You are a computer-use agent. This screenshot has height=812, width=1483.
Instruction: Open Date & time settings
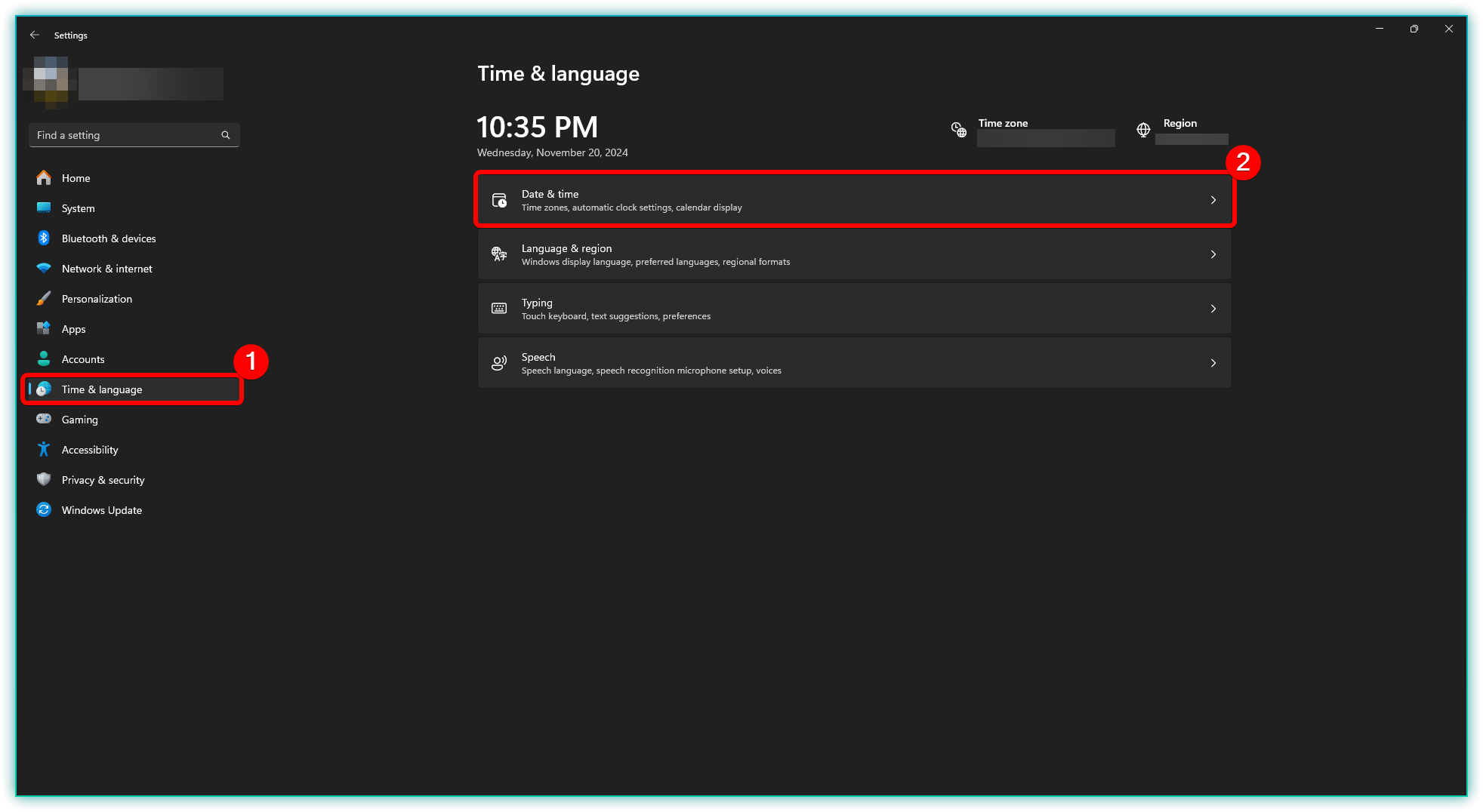pyautogui.click(x=854, y=200)
